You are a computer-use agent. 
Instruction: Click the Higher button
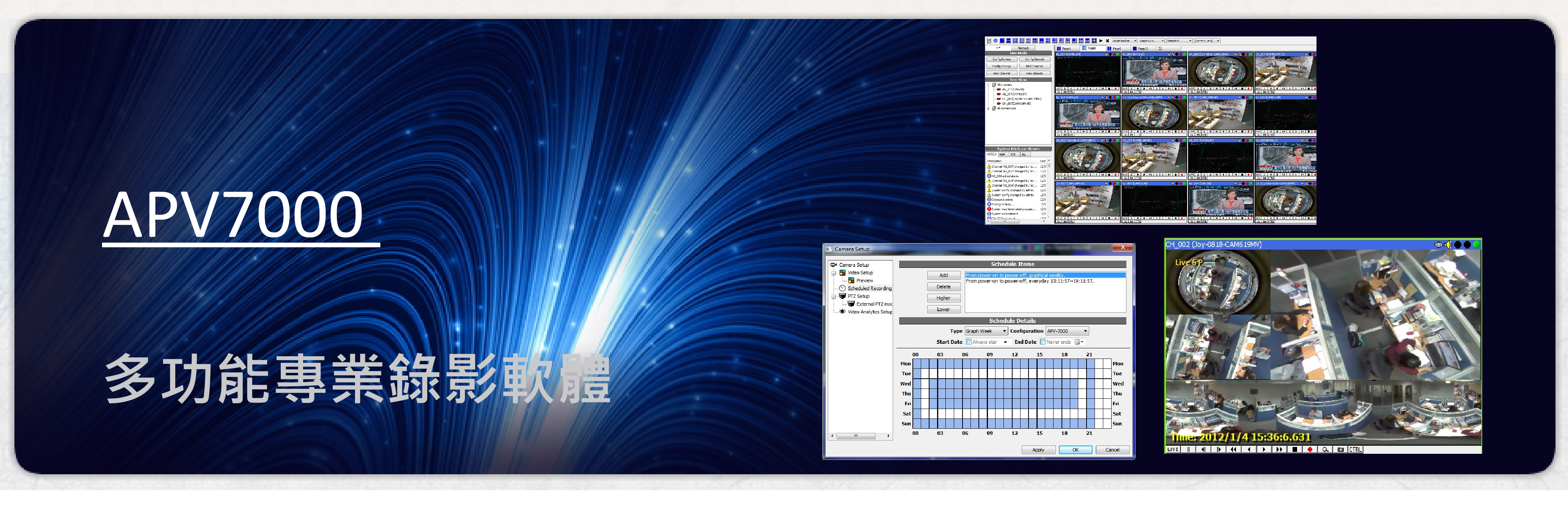pos(944,298)
